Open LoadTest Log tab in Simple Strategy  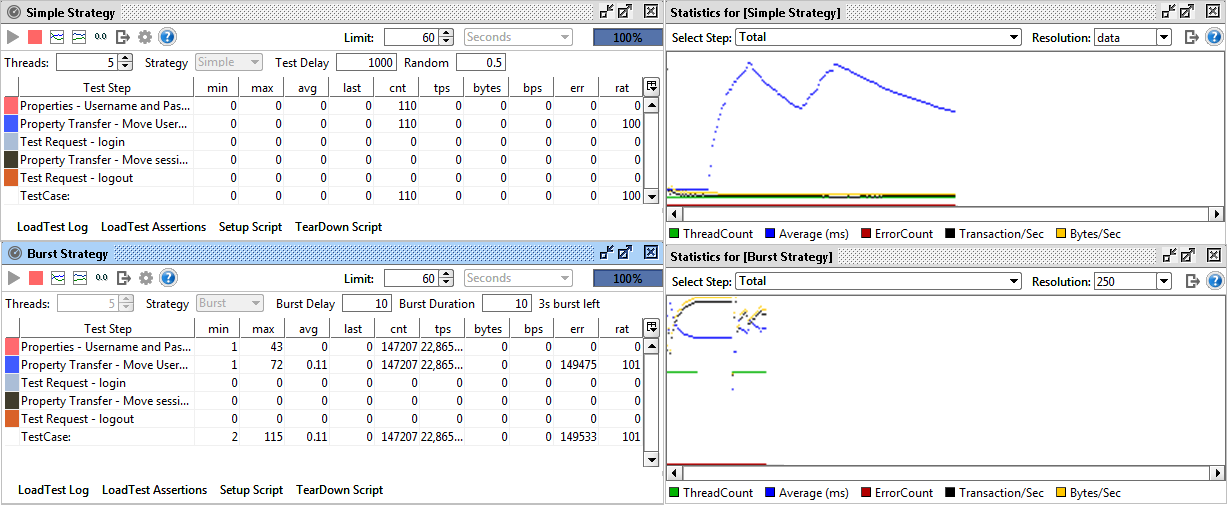(x=52, y=227)
